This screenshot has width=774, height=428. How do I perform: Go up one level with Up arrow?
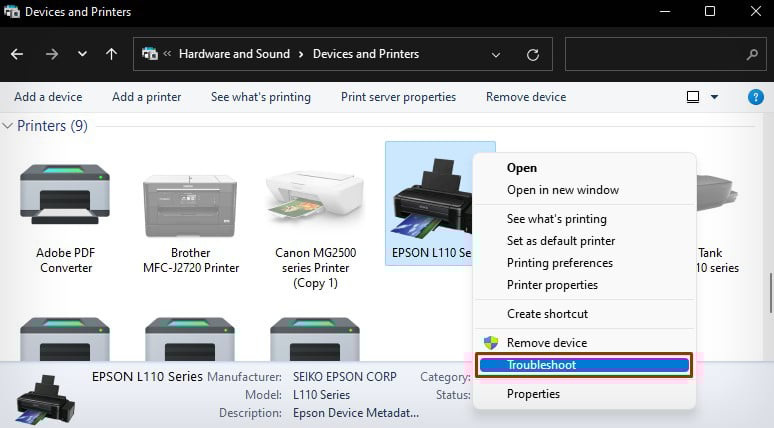[112, 54]
